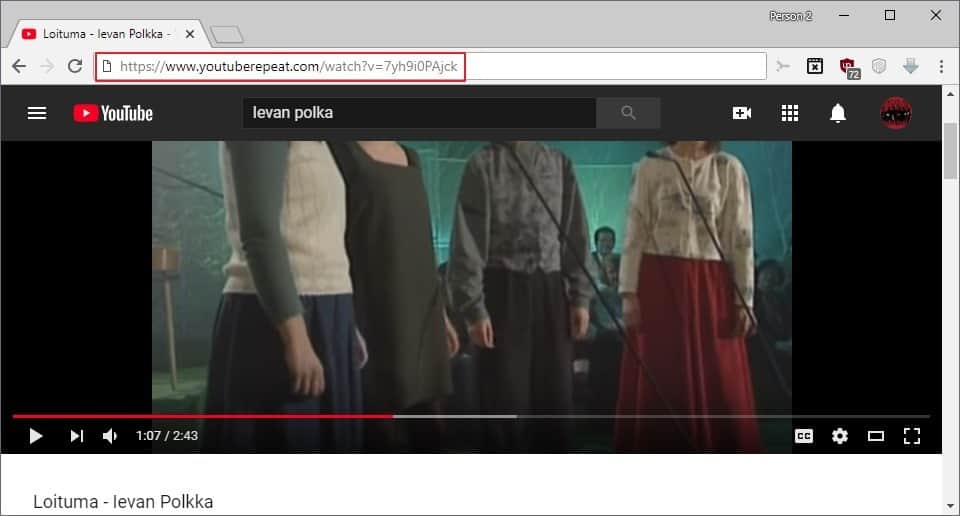Open the account avatar menu

click(896, 113)
